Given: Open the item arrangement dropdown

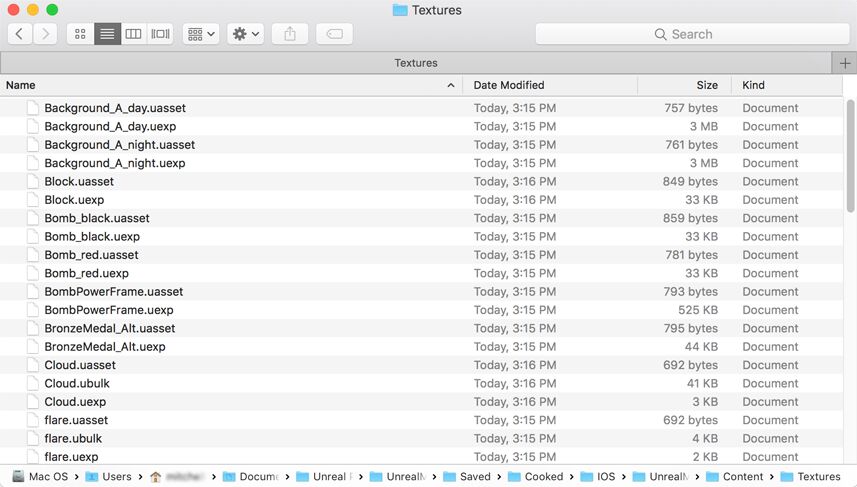Looking at the screenshot, I should point(201,34).
